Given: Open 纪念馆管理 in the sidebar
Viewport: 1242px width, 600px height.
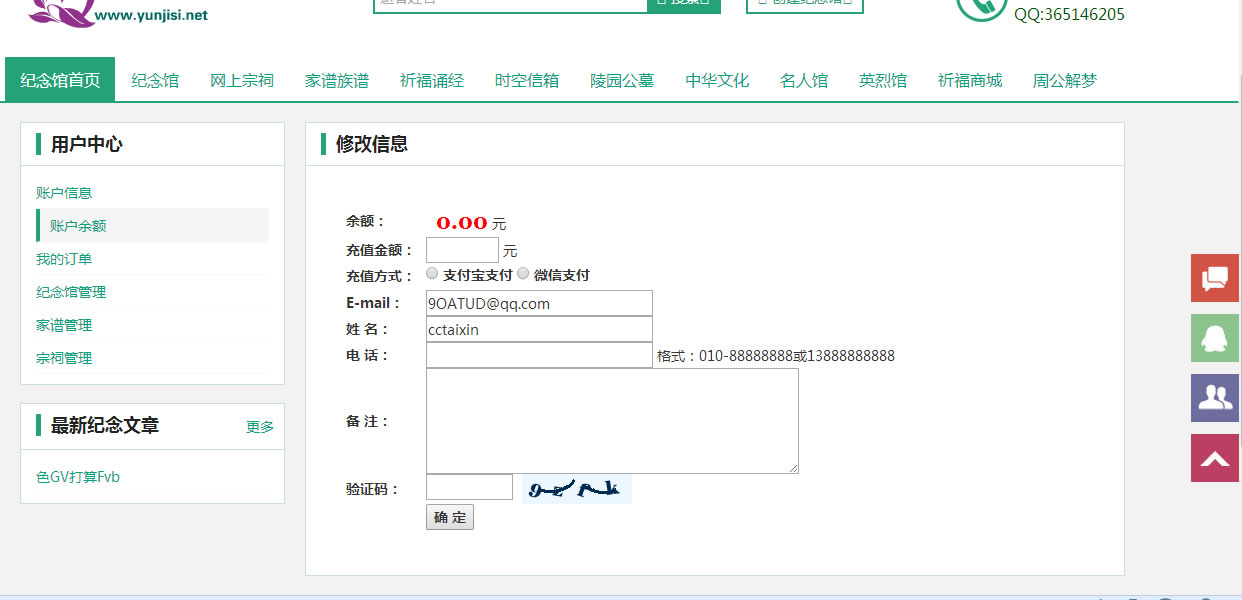Looking at the screenshot, I should [x=71, y=292].
